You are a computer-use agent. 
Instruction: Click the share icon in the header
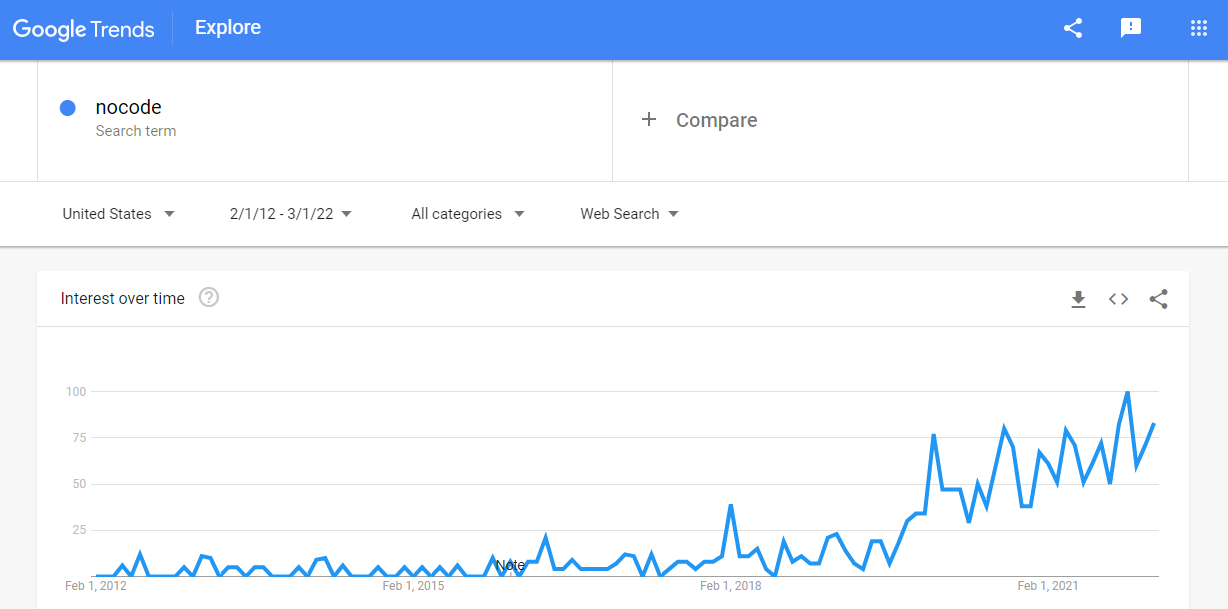(x=1073, y=28)
